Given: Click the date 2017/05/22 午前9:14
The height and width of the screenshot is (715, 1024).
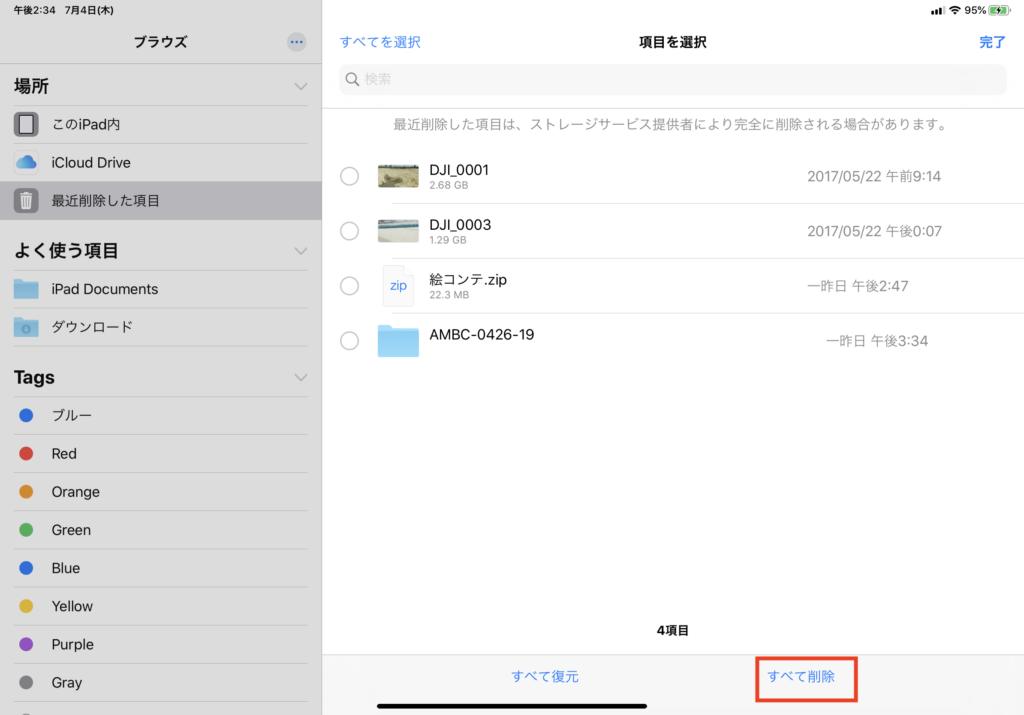Looking at the screenshot, I should point(874,176).
